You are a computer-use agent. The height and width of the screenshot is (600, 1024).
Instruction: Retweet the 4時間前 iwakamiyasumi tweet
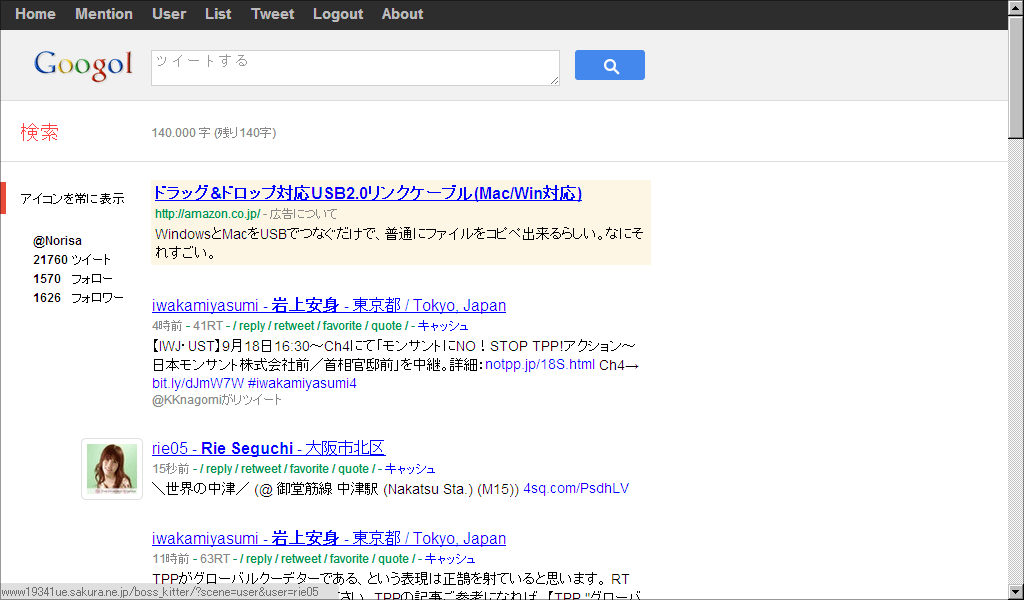click(x=295, y=325)
